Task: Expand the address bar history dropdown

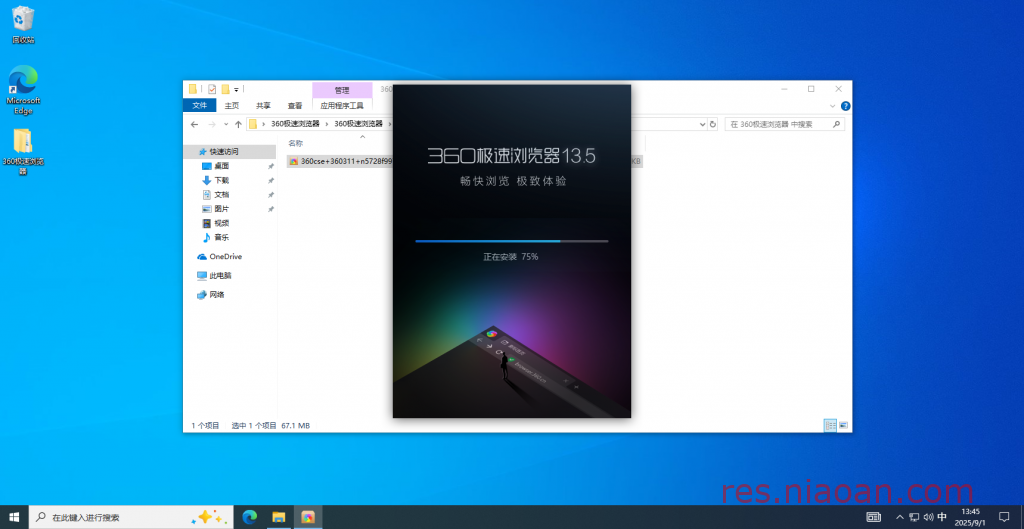Action: click(703, 124)
